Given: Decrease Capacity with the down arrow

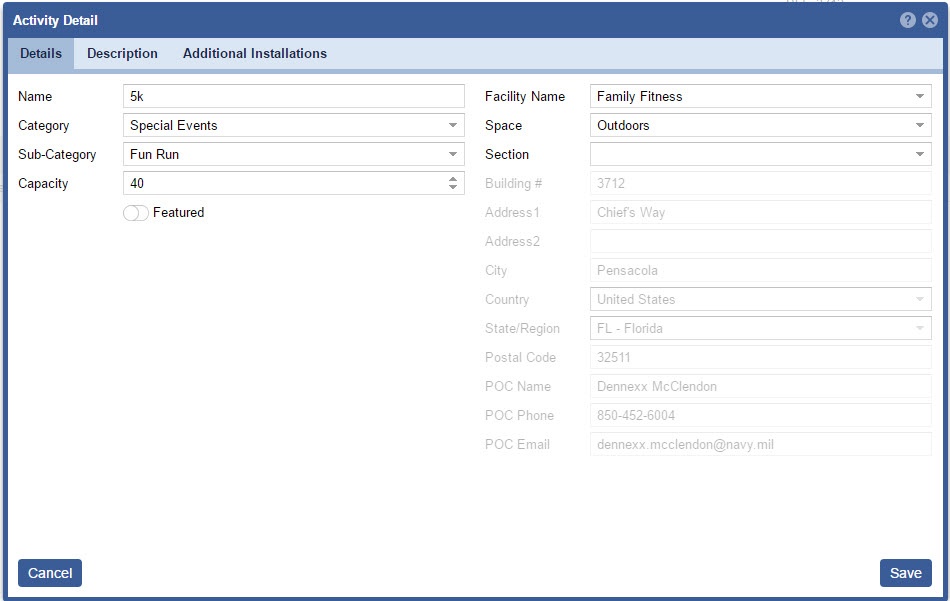Looking at the screenshot, I should pyautogui.click(x=453, y=188).
